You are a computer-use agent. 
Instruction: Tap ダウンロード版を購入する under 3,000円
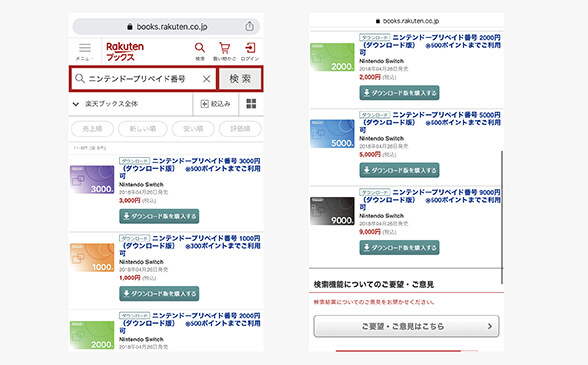coord(159,216)
